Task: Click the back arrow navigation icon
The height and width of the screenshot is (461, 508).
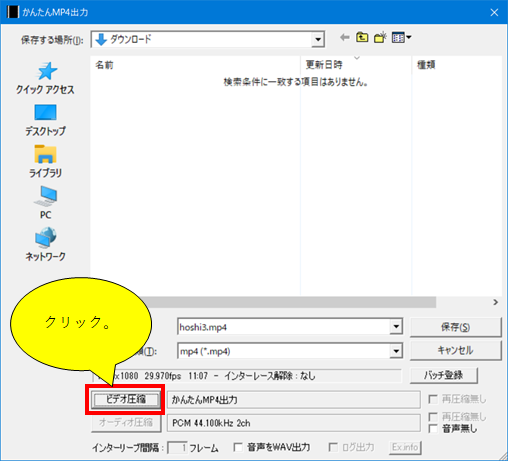Action: point(345,38)
